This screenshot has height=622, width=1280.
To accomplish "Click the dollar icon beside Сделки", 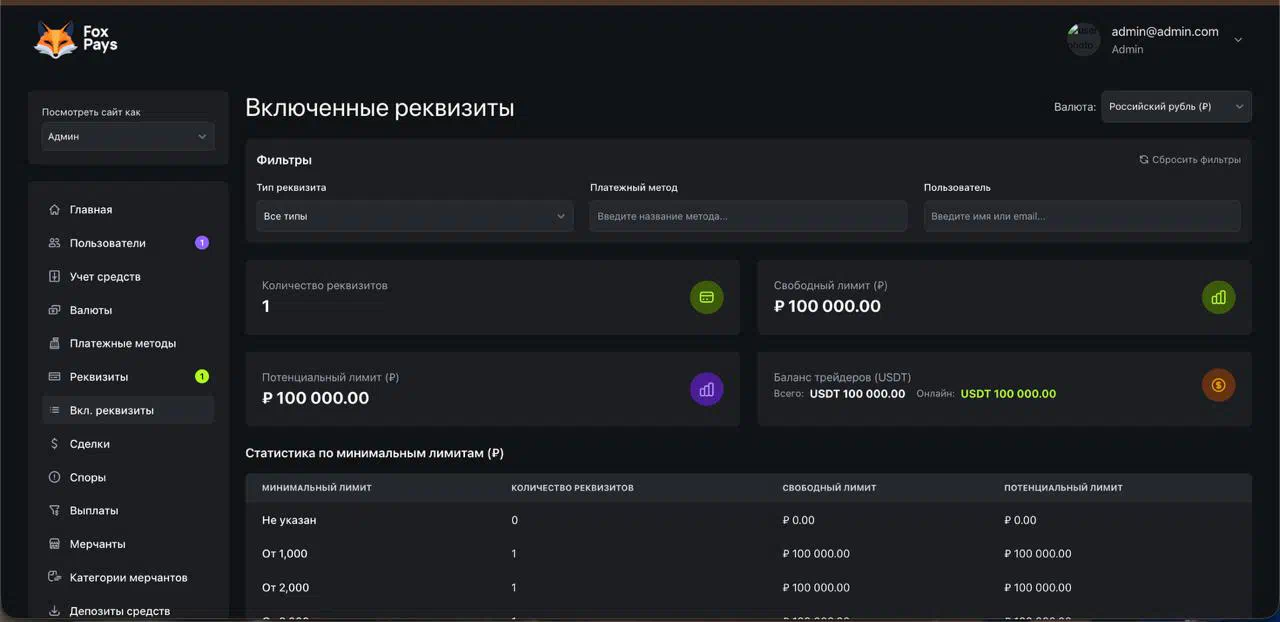I will [54, 444].
